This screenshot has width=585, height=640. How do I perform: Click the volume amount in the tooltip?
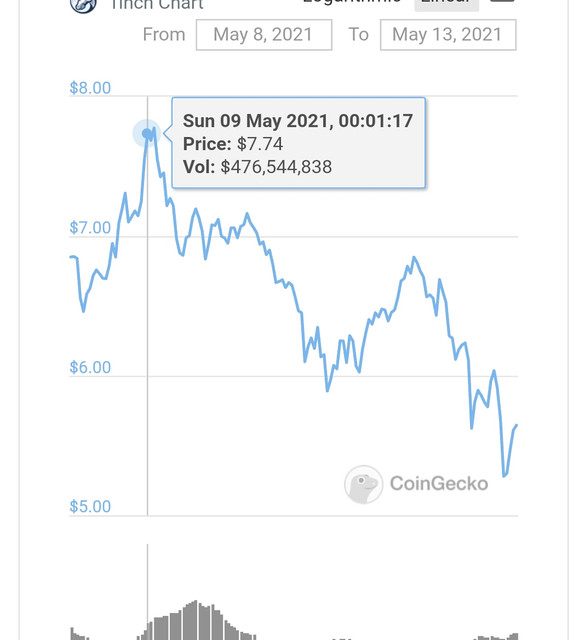276,167
